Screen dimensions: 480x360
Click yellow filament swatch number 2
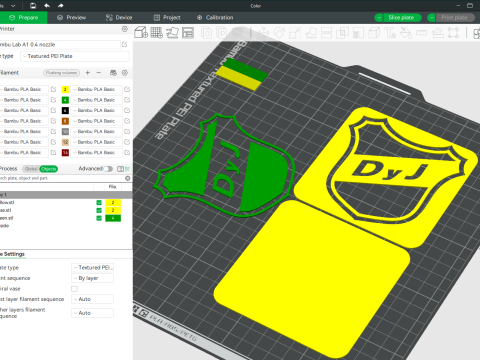coord(65,89)
